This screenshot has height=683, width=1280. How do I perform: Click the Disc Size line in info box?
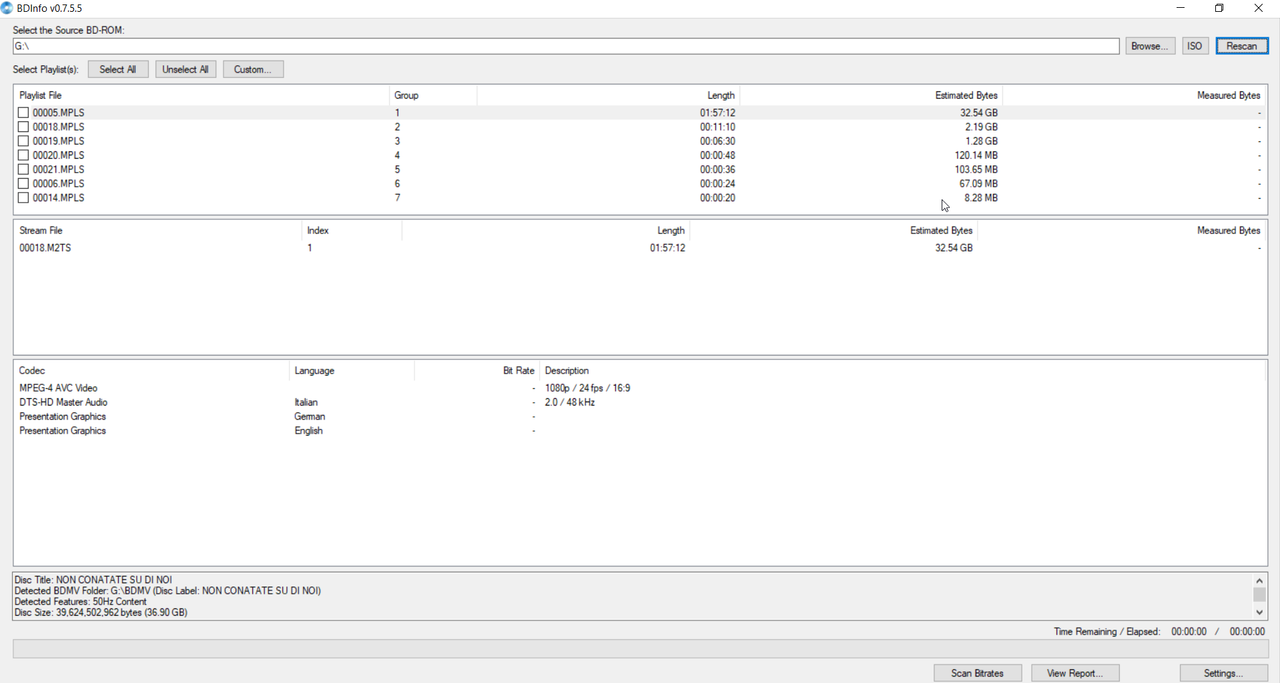click(101, 612)
